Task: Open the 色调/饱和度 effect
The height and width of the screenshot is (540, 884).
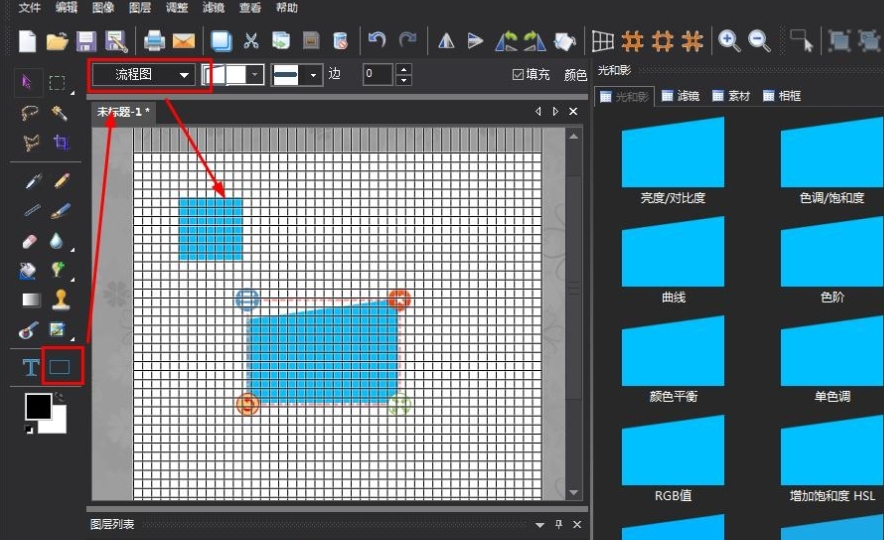Action: (832, 161)
